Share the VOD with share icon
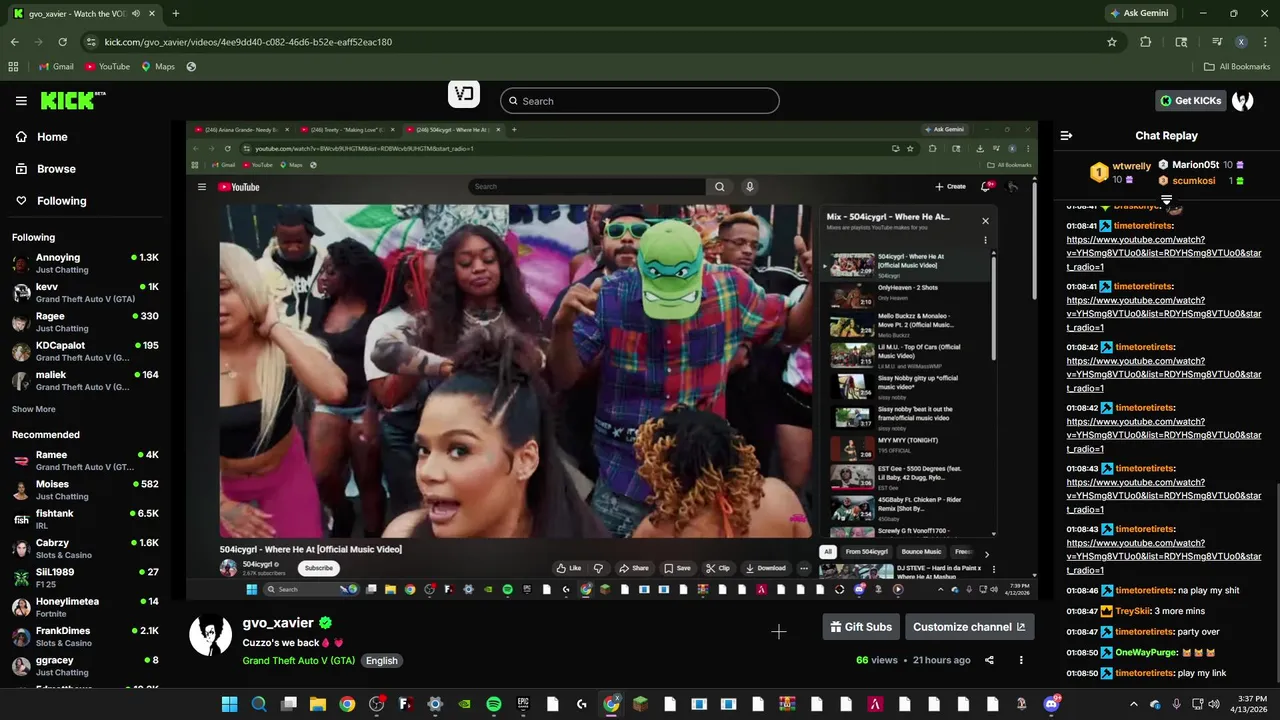 click(989, 660)
